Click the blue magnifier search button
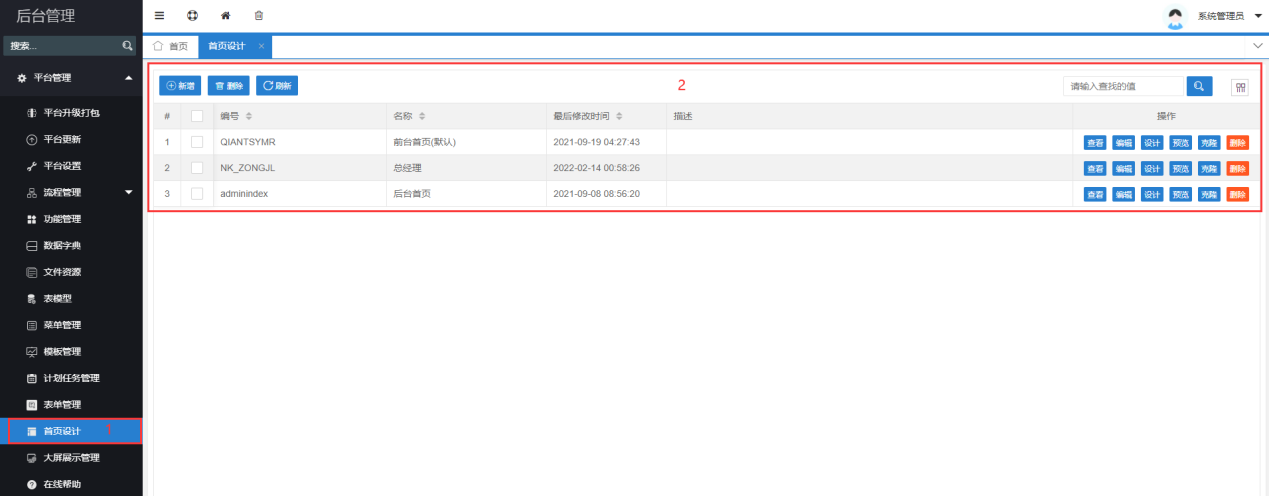Screen dimensions: 1269x496 [x=1199, y=86]
